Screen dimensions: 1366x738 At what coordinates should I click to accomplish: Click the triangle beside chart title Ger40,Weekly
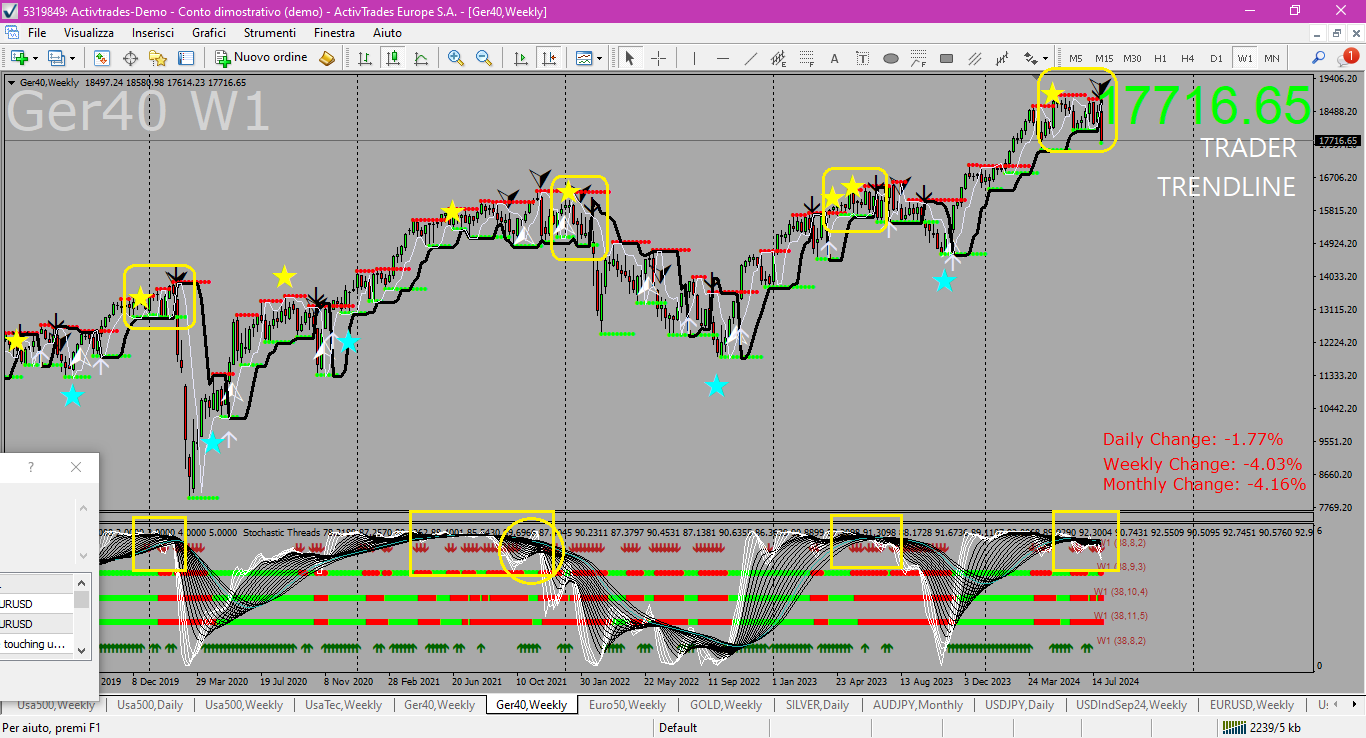coord(11,83)
